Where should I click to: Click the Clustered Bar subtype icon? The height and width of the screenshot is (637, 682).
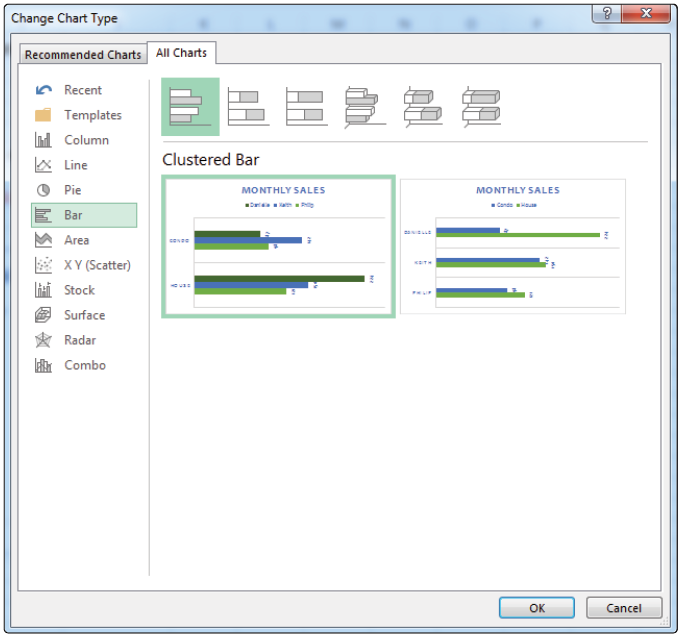(190, 107)
